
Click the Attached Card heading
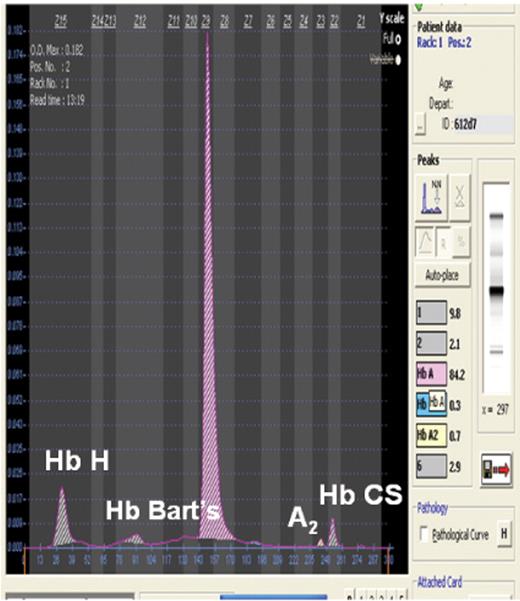tap(440, 583)
